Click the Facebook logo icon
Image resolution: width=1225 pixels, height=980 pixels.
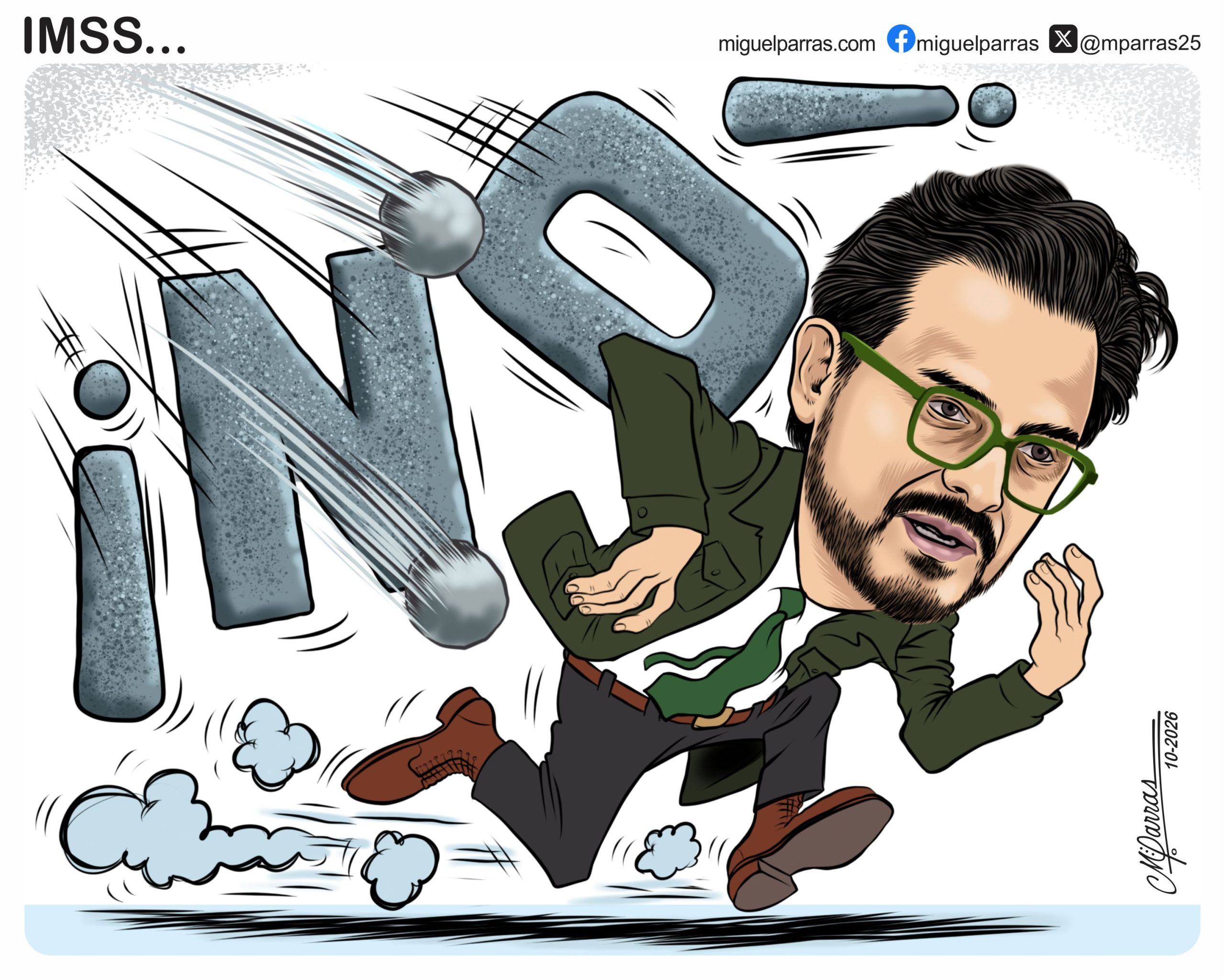pyautogui.click(x=901, y=39)
